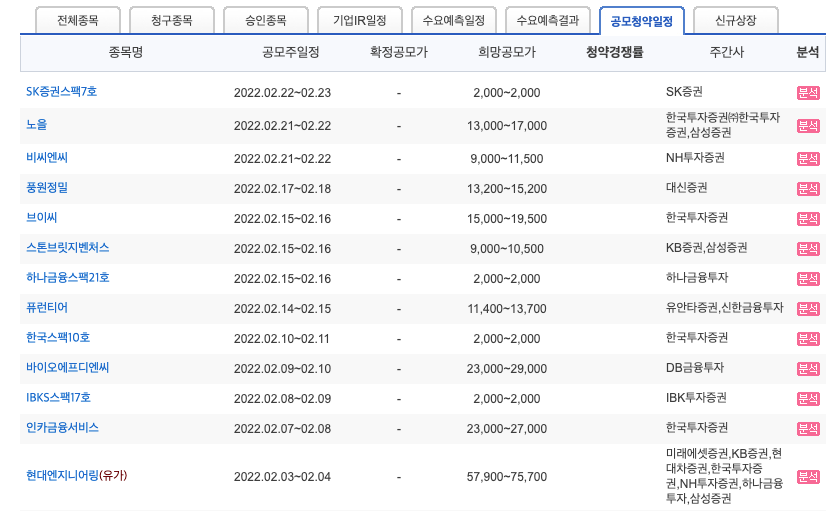The image size is (831, 511).
Task: Click the 분석 badge for 인카금융서비스
Action: (x=808, y=428)
